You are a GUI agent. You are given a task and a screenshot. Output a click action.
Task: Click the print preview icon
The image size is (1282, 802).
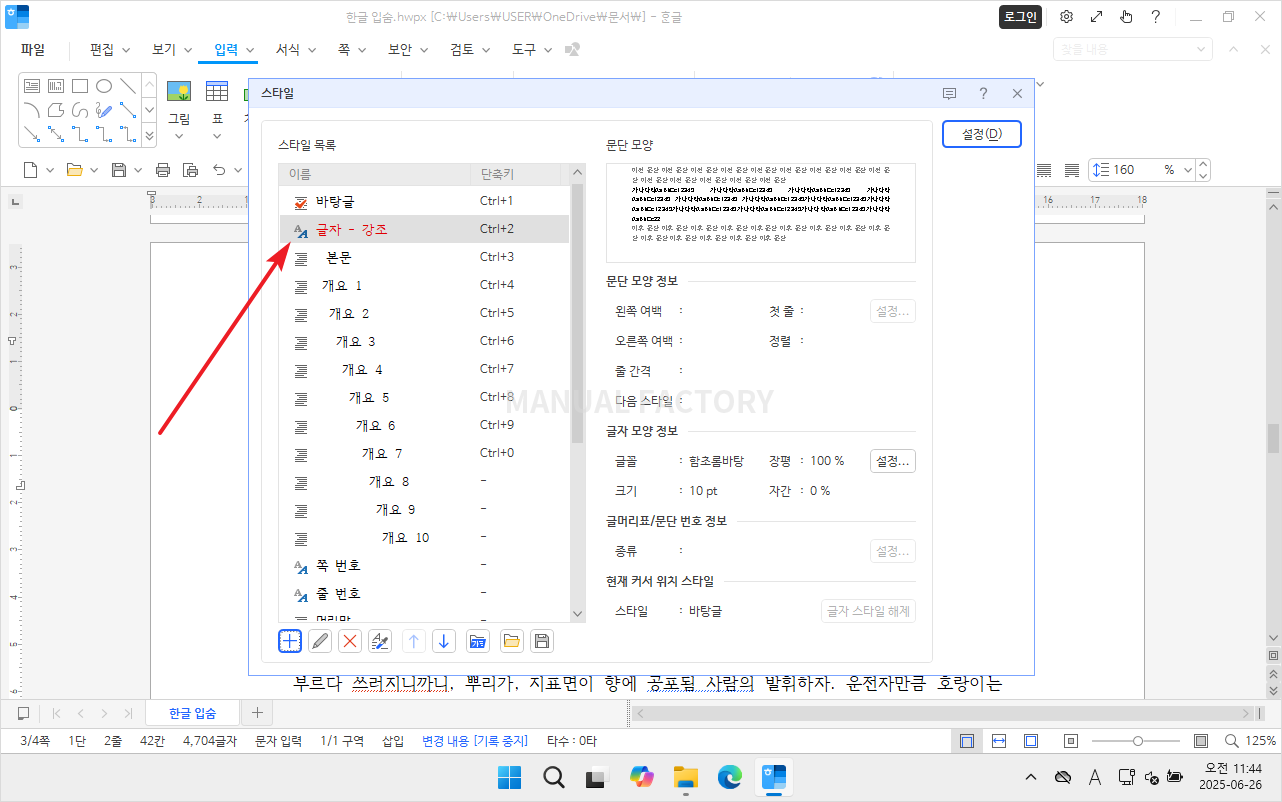click(190, 170)
